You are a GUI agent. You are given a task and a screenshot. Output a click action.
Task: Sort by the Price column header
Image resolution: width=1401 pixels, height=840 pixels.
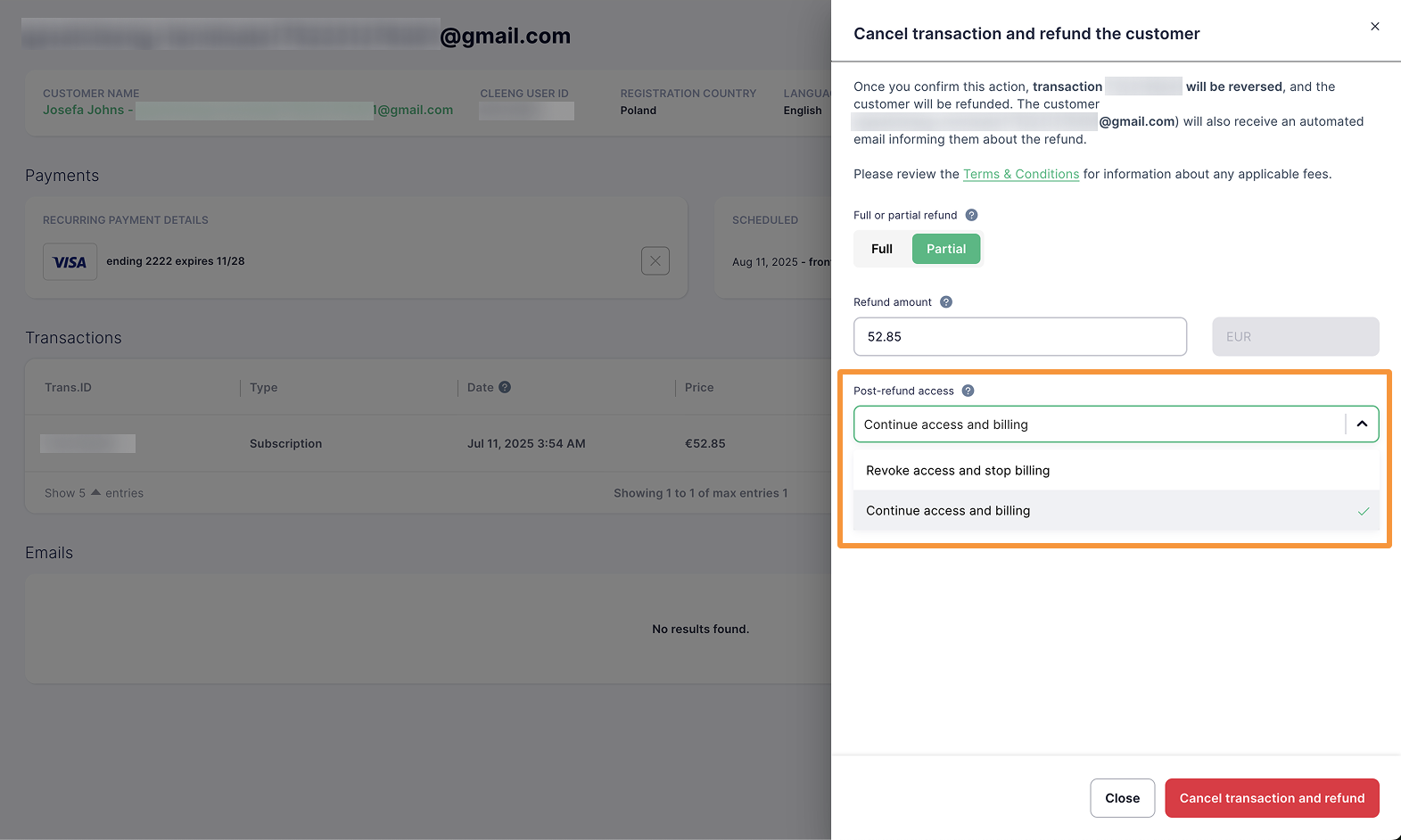point(699,388)
